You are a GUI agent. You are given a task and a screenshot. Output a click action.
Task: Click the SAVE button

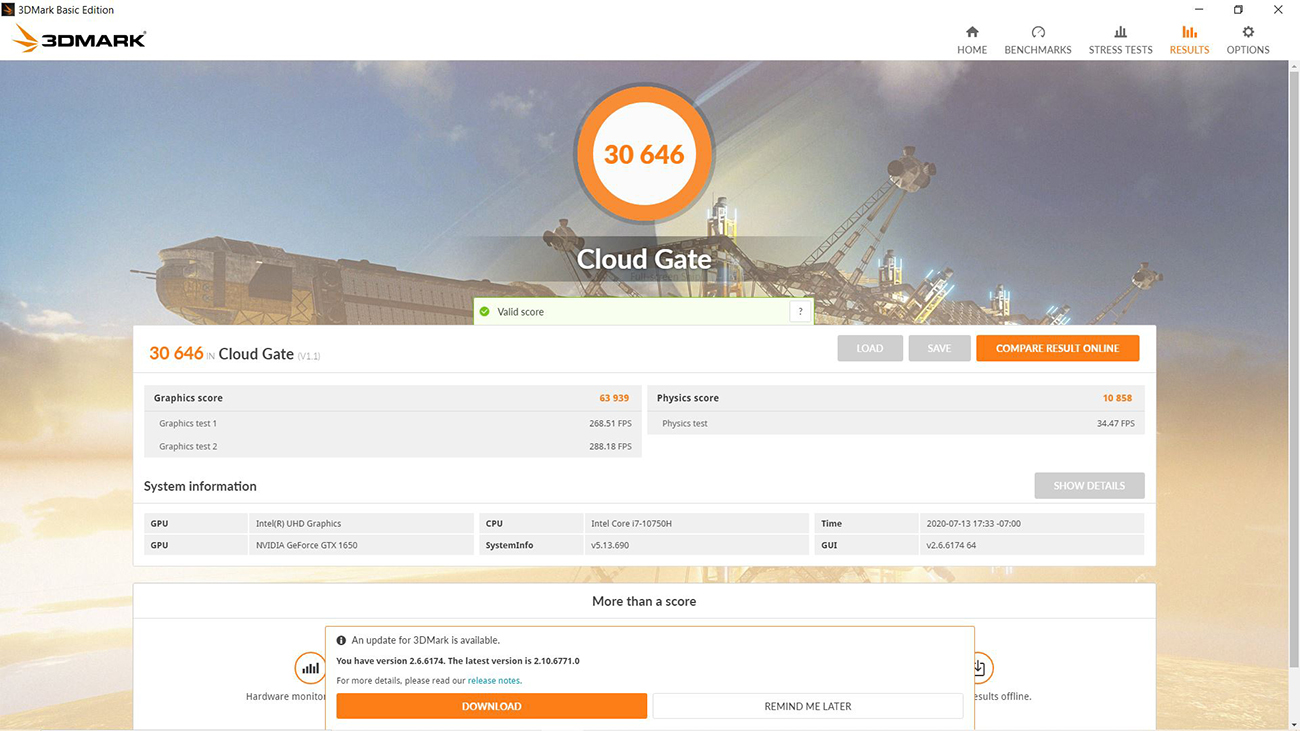click(x=939, y=348)
